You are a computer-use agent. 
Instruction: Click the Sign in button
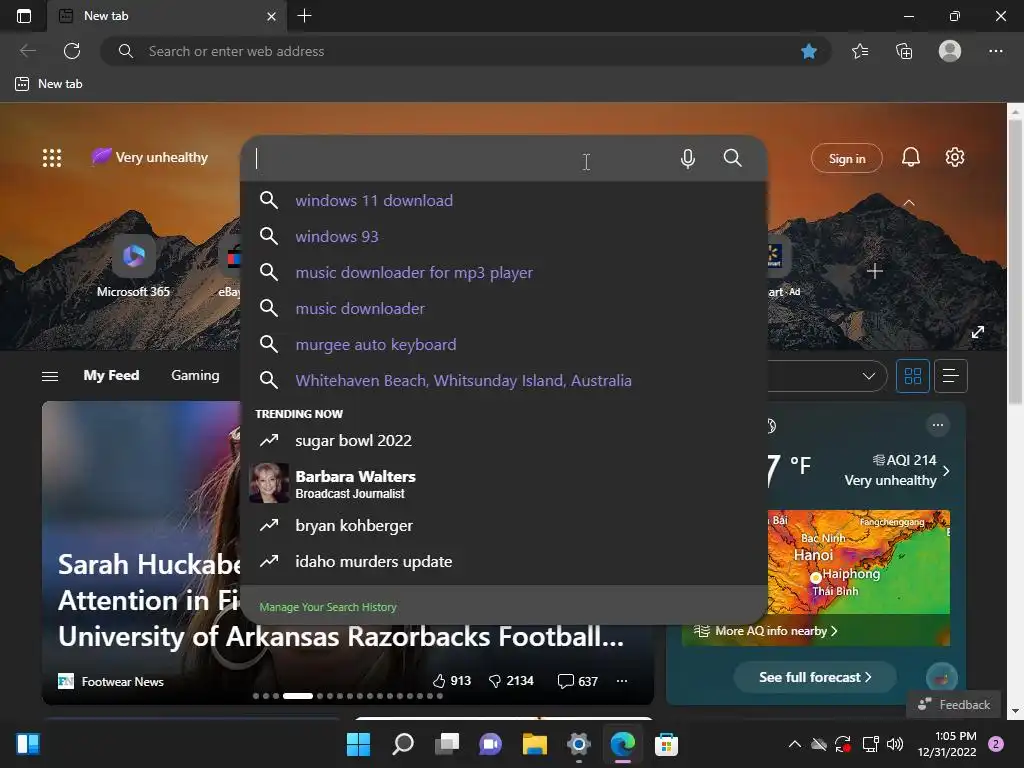point(846,158)
